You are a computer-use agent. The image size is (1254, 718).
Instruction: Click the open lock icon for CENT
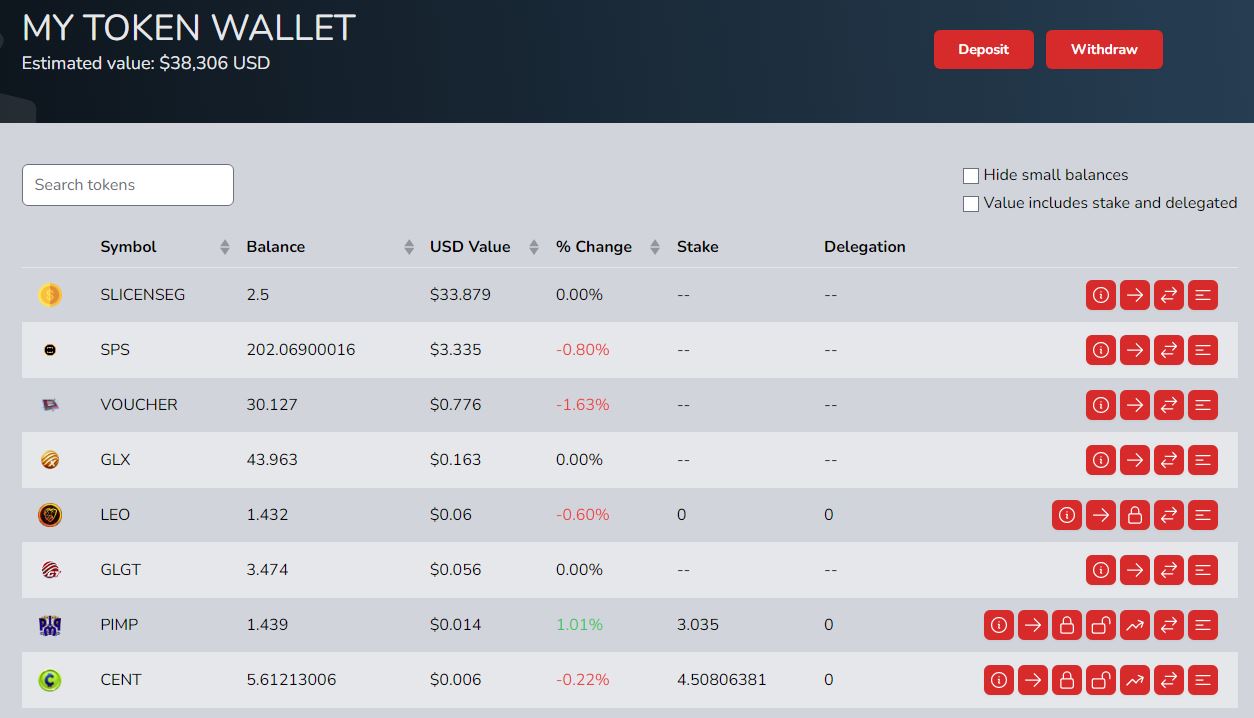point(1100,680)
